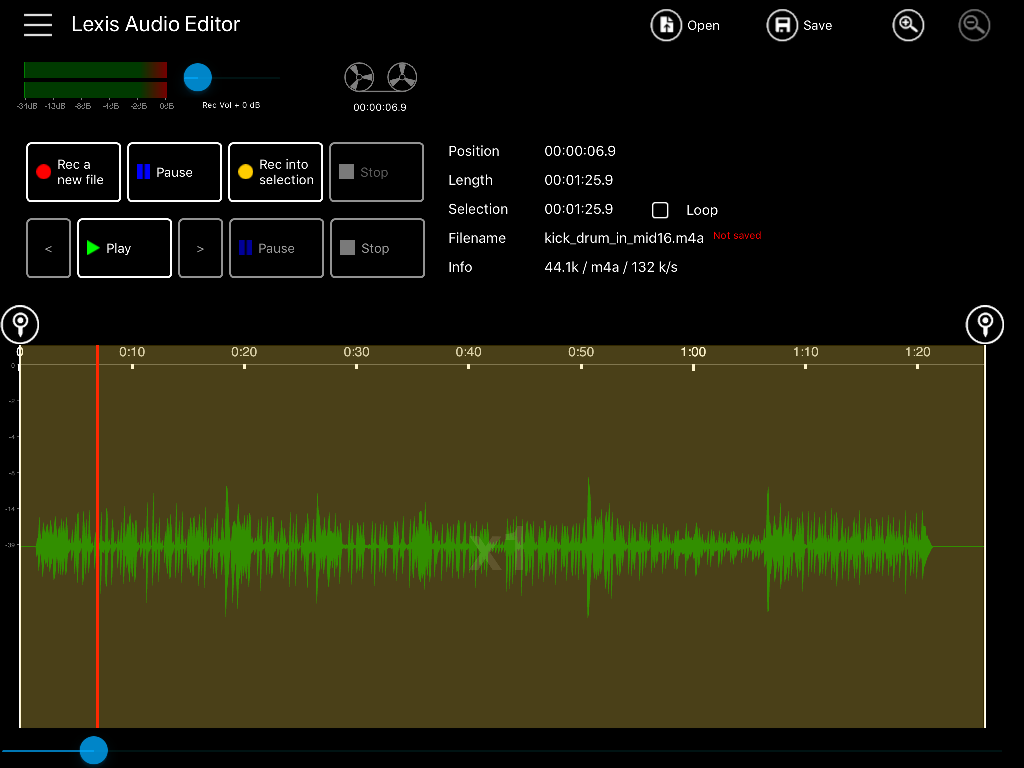This screenshot has width=1024, height=768.
Task: Click the tape reel icon
Action: pos(380,77)
